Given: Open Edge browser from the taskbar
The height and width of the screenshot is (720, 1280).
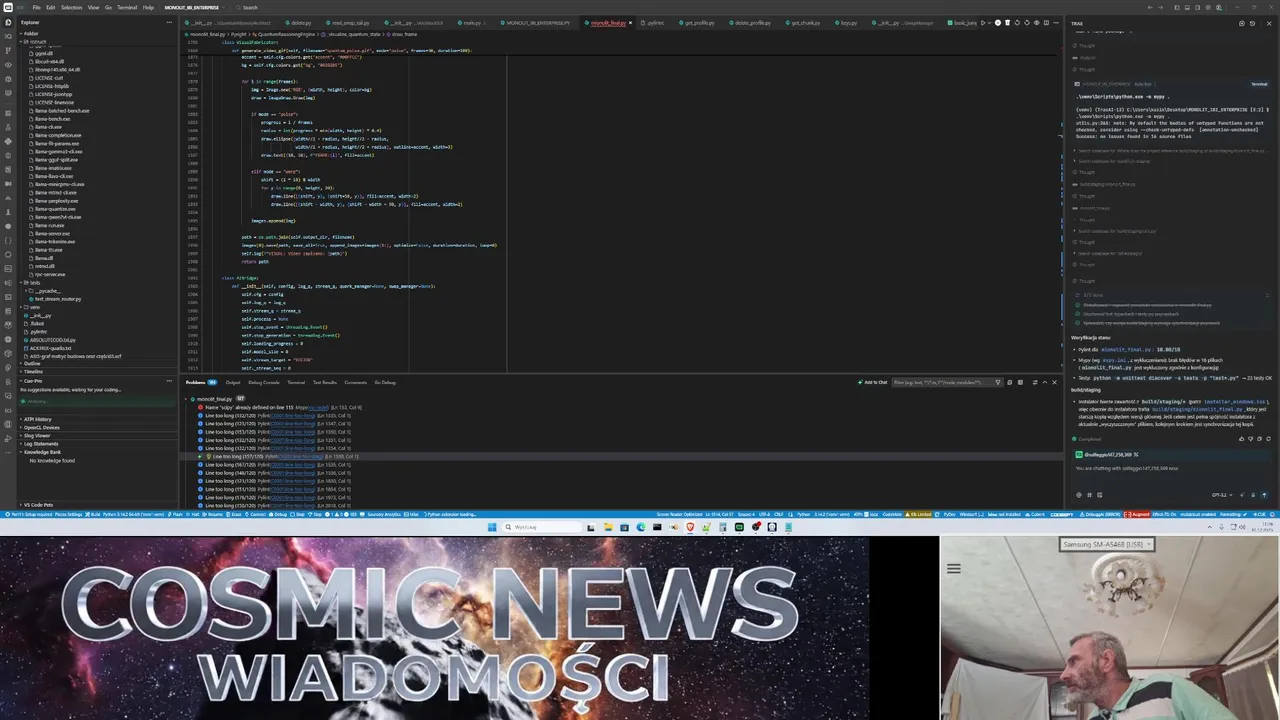Looking at the screenshot, I should (x=641, y=527).
